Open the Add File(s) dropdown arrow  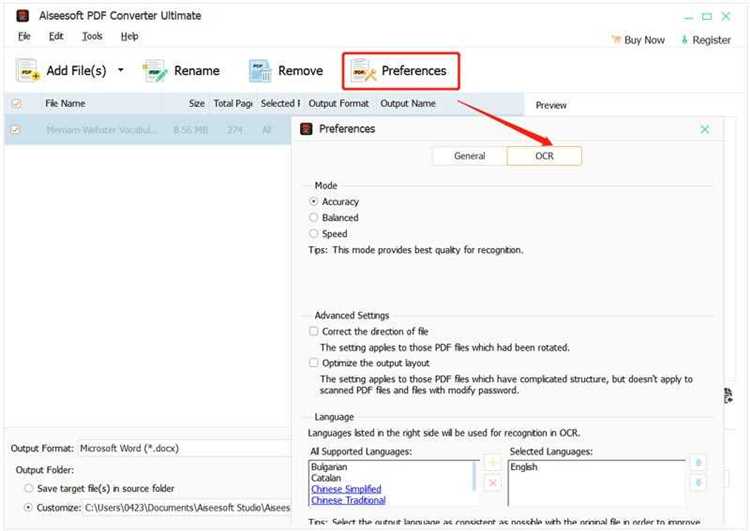coord(121,70)
